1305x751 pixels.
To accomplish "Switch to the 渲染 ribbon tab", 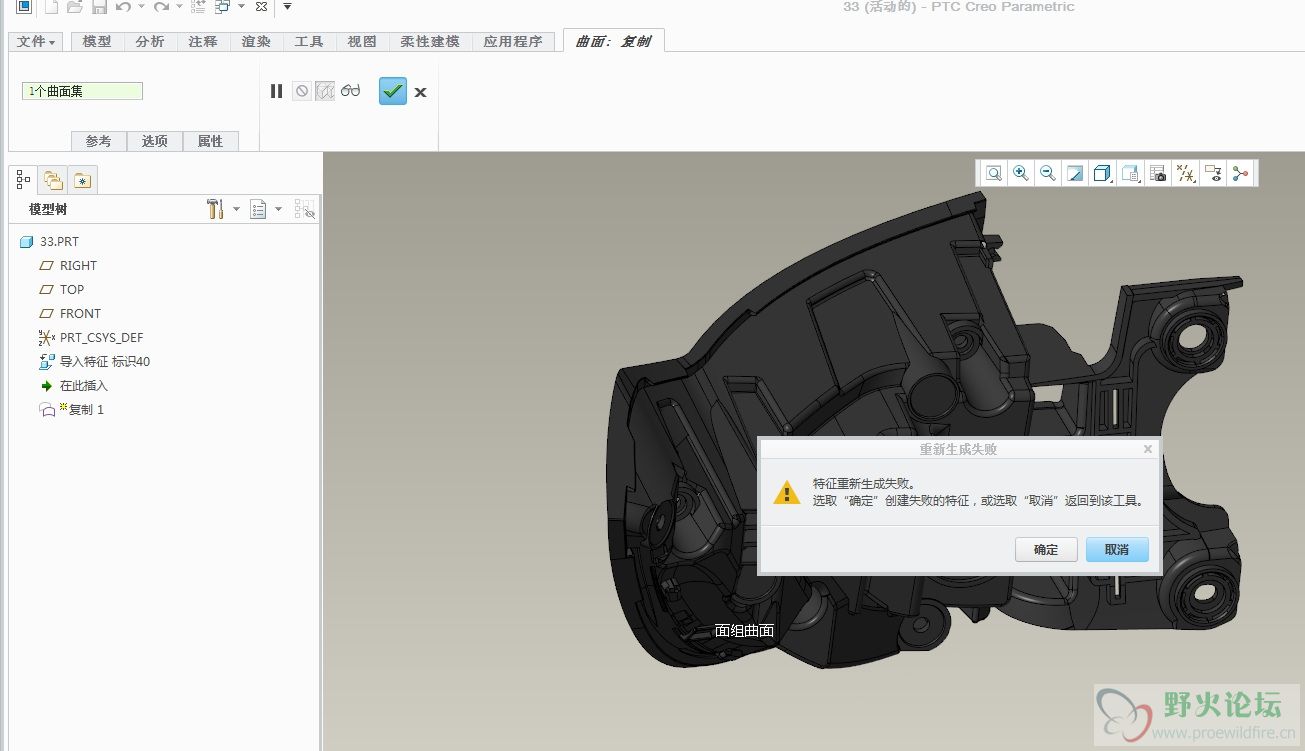I will [x=256, y=41].
